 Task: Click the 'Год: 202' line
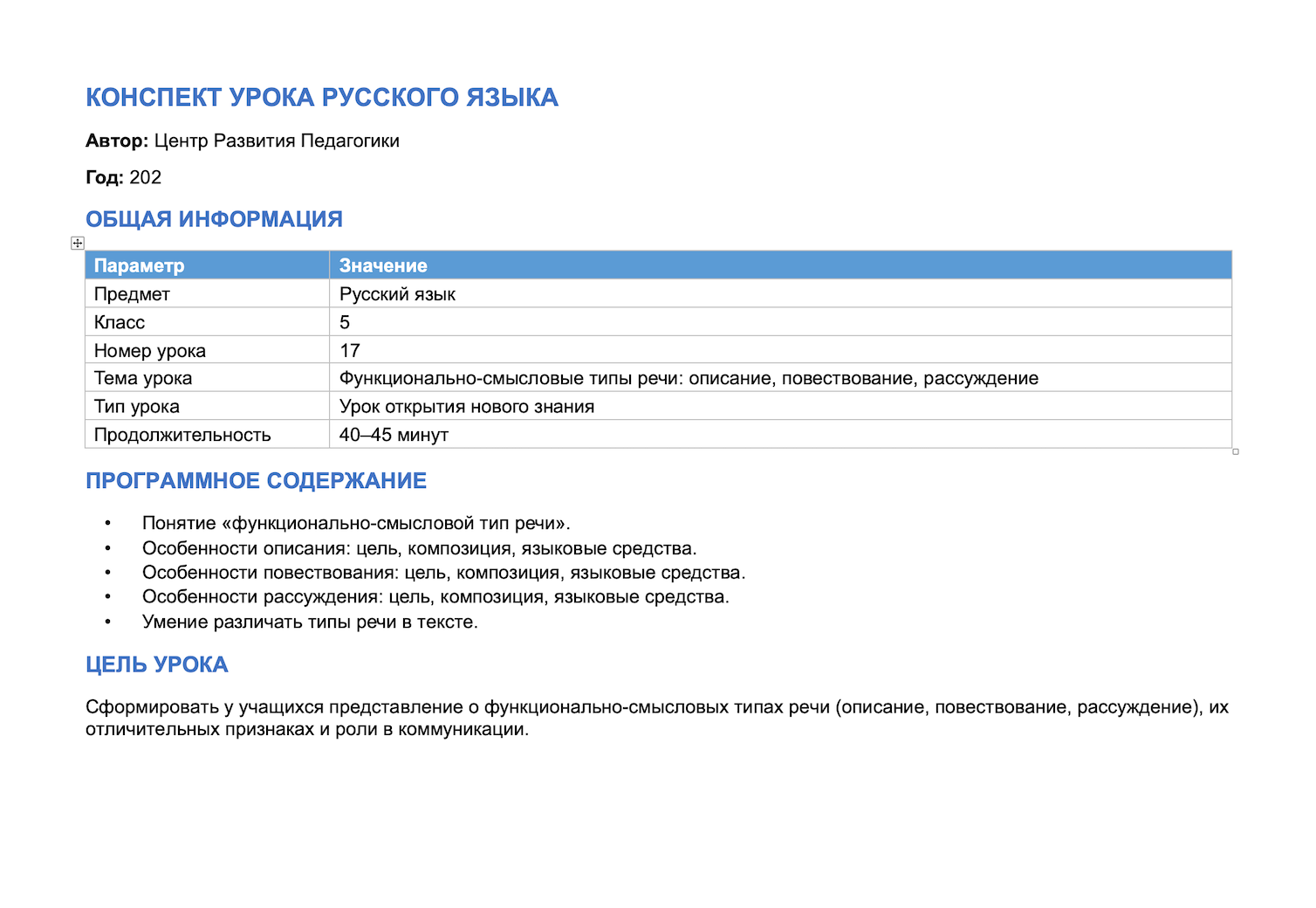point(123,177)
